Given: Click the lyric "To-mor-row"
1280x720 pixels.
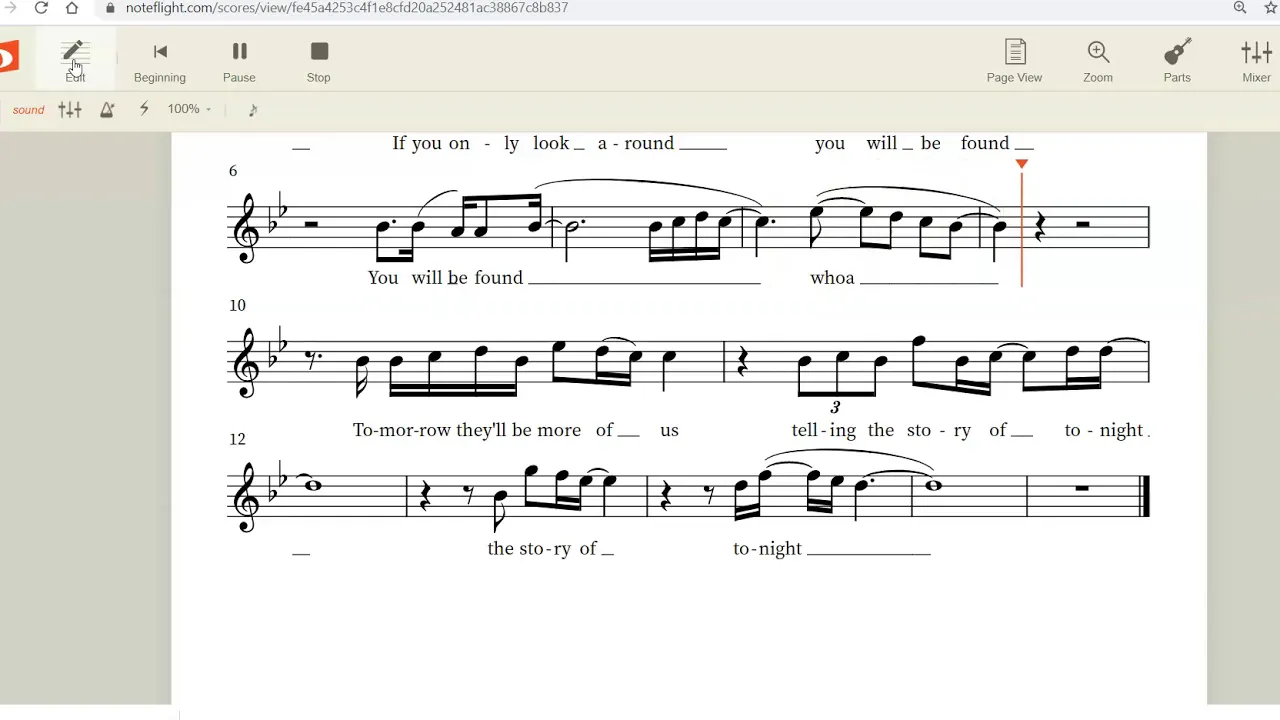Looking at the screenshot, I should [x=402, y=430].
